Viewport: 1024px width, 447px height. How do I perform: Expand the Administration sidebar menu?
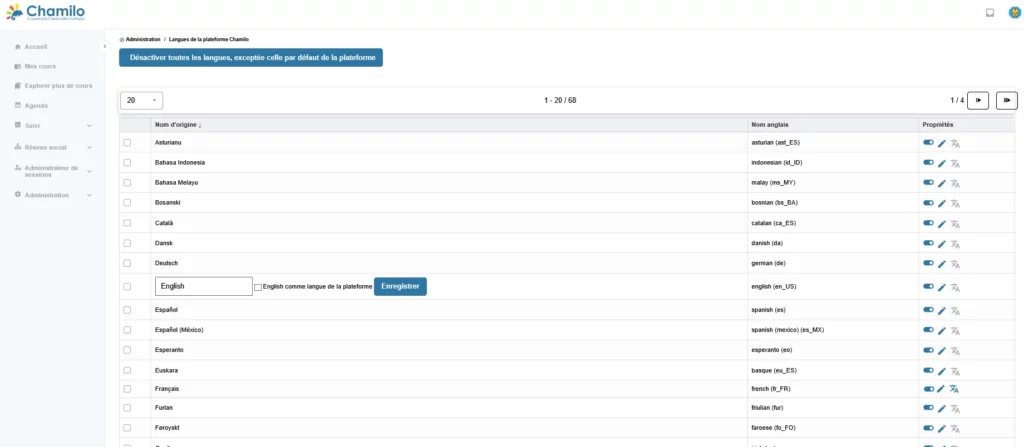click(53, 195)
